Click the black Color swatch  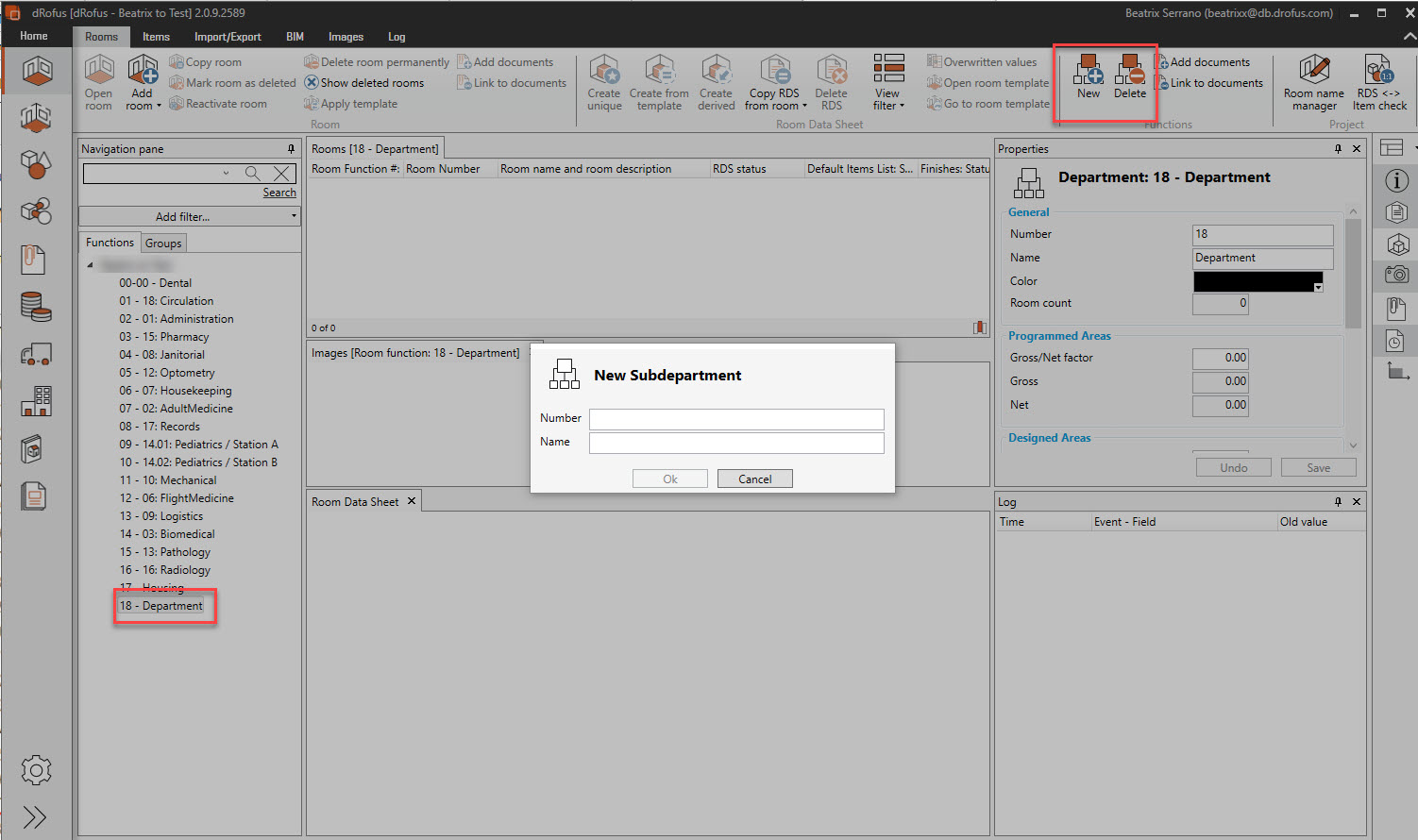pyautogui.click(x=1257, y=281)
